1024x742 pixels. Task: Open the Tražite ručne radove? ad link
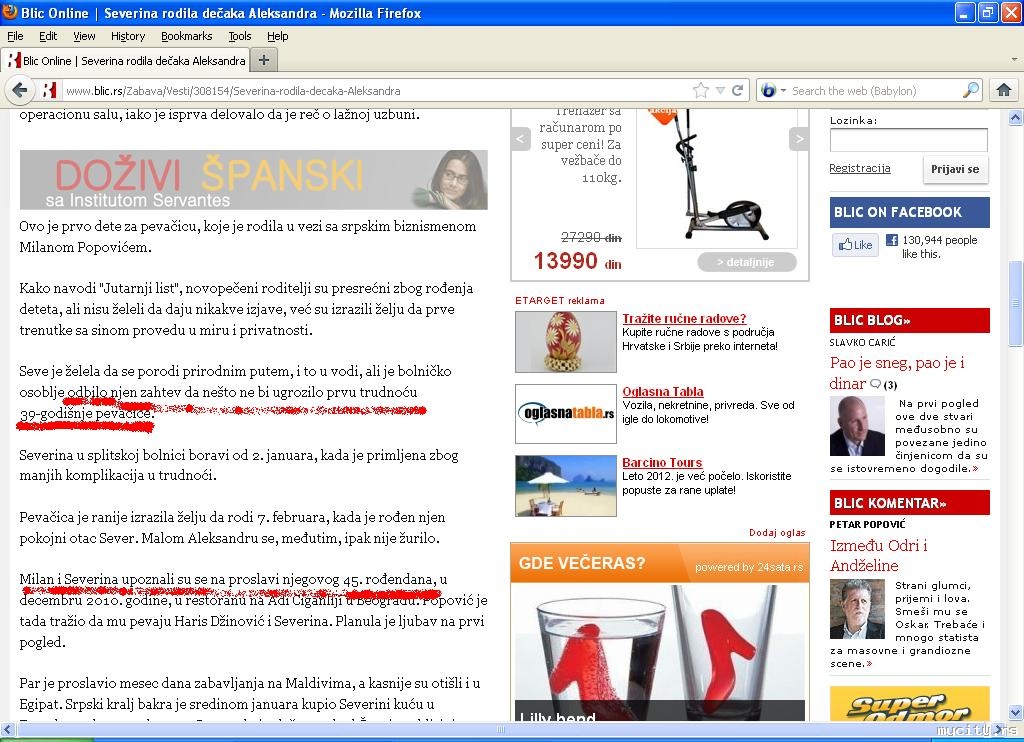[684, 319]
